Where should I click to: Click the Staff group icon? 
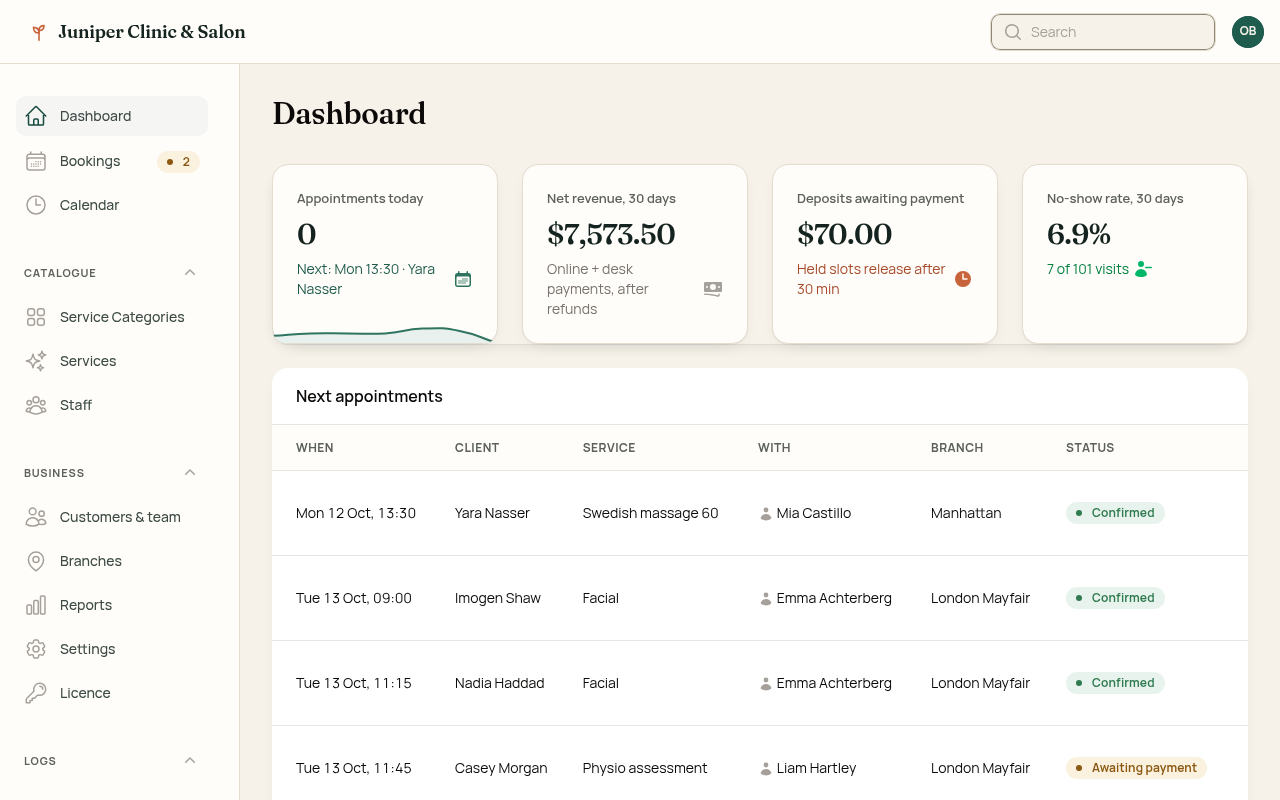pos(36,405)
